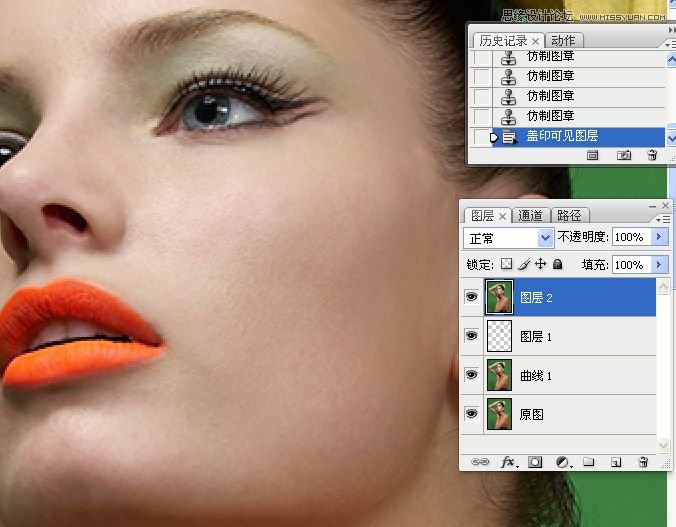The image size is (676, 527).
Task: Select the 原图 layer
Action: [x=570, y=414]
